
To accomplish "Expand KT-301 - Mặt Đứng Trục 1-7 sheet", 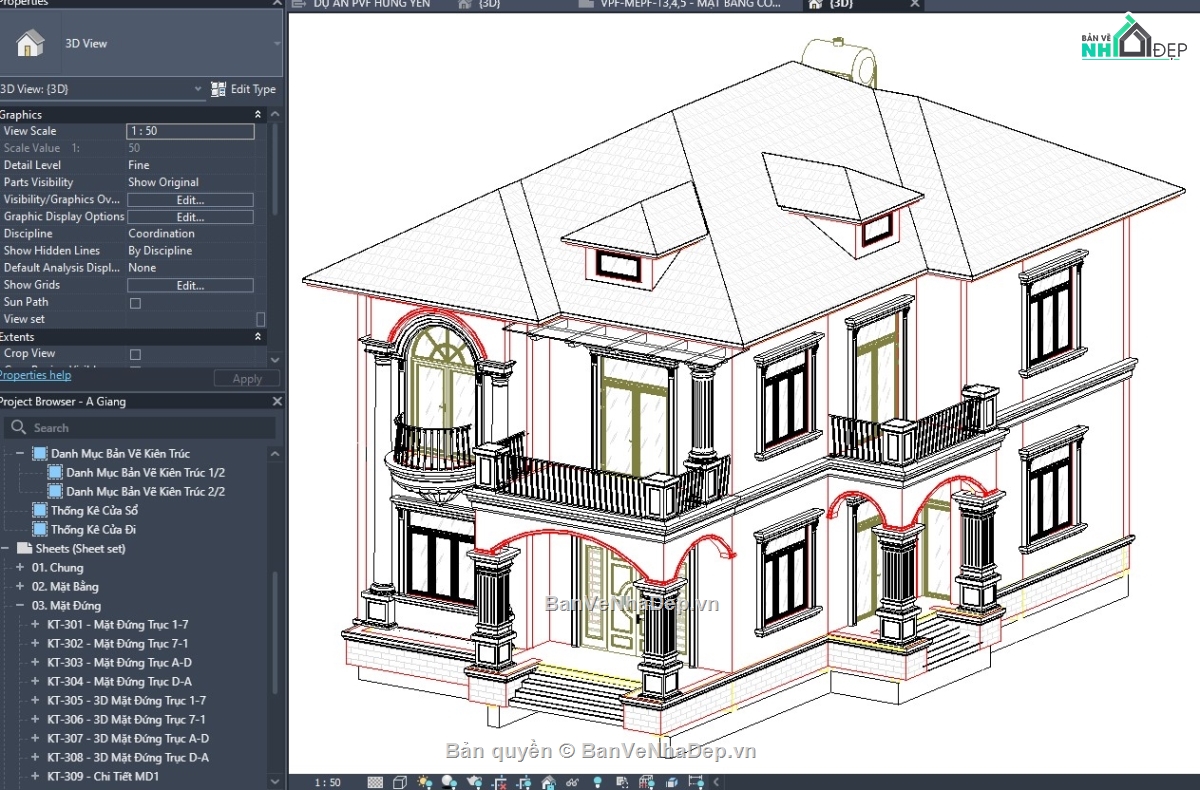I will tap(35, 624).
